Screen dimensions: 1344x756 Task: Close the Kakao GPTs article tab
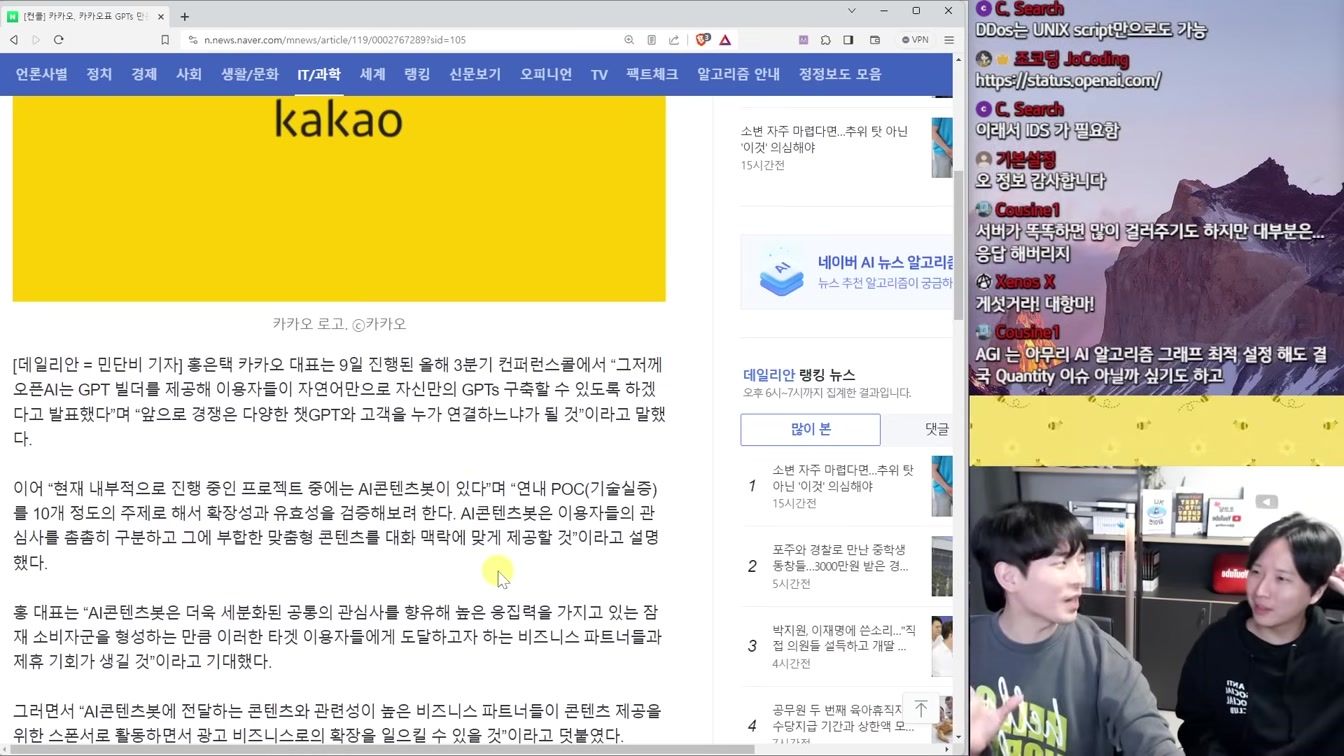coord(161,17)
